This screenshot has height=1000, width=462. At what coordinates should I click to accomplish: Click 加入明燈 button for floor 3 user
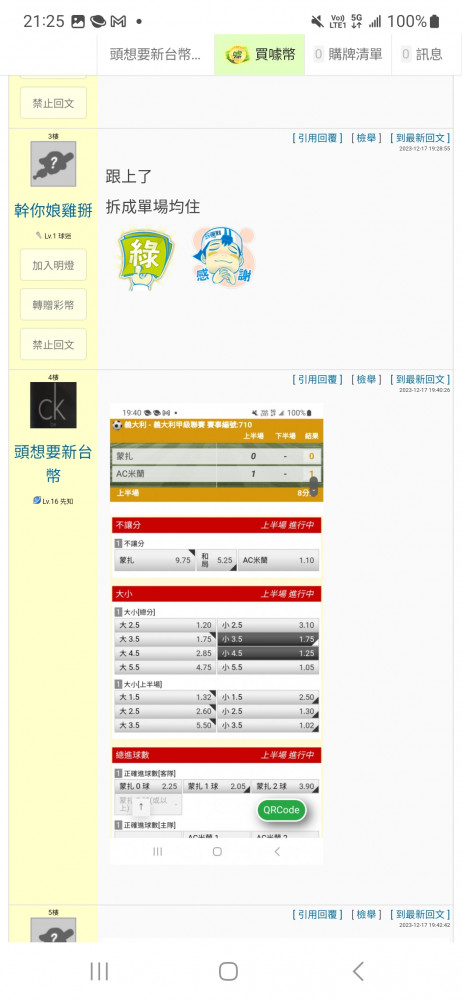tap(53, 265)
